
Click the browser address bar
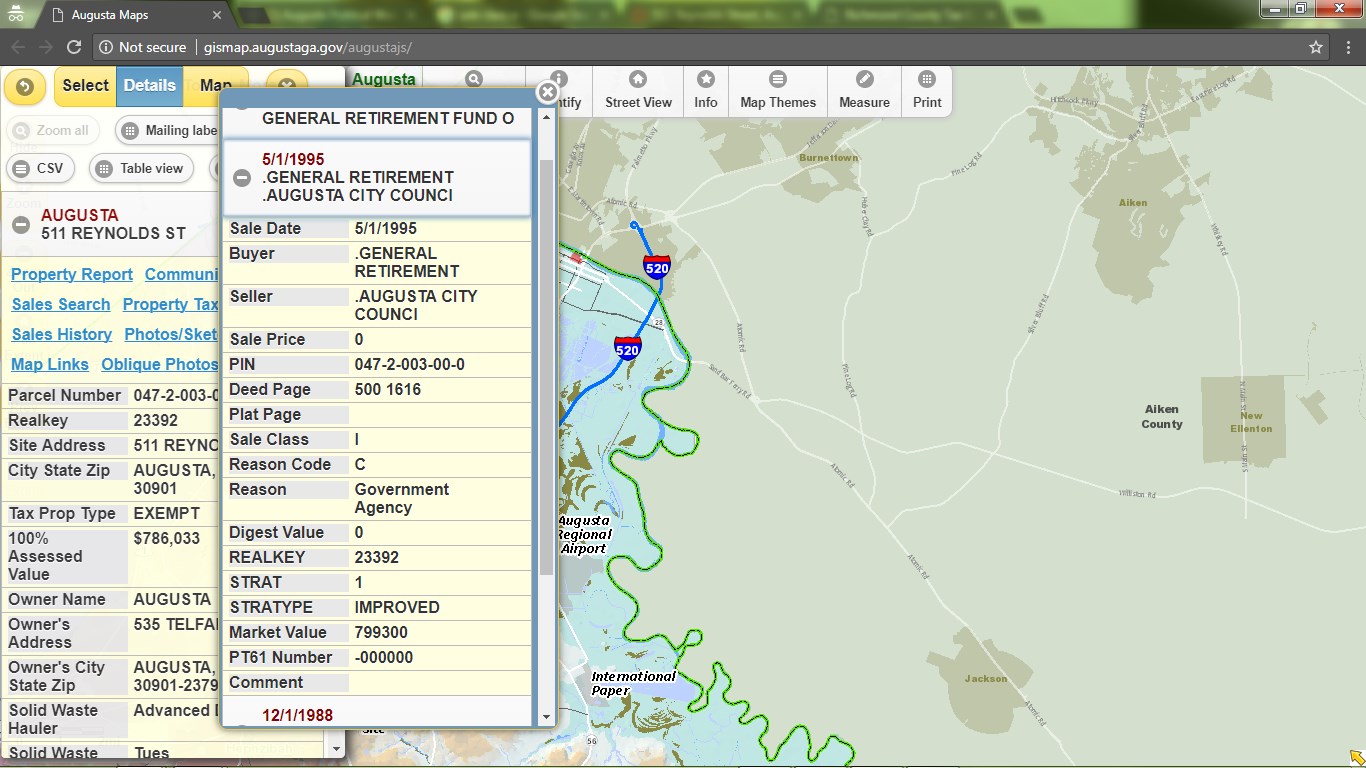pos(700,47)
